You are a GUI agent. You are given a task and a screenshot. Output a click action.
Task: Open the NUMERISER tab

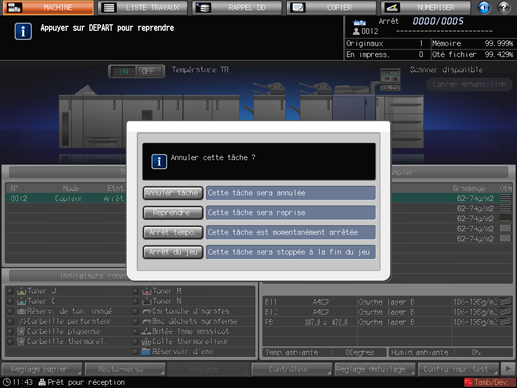426,7
